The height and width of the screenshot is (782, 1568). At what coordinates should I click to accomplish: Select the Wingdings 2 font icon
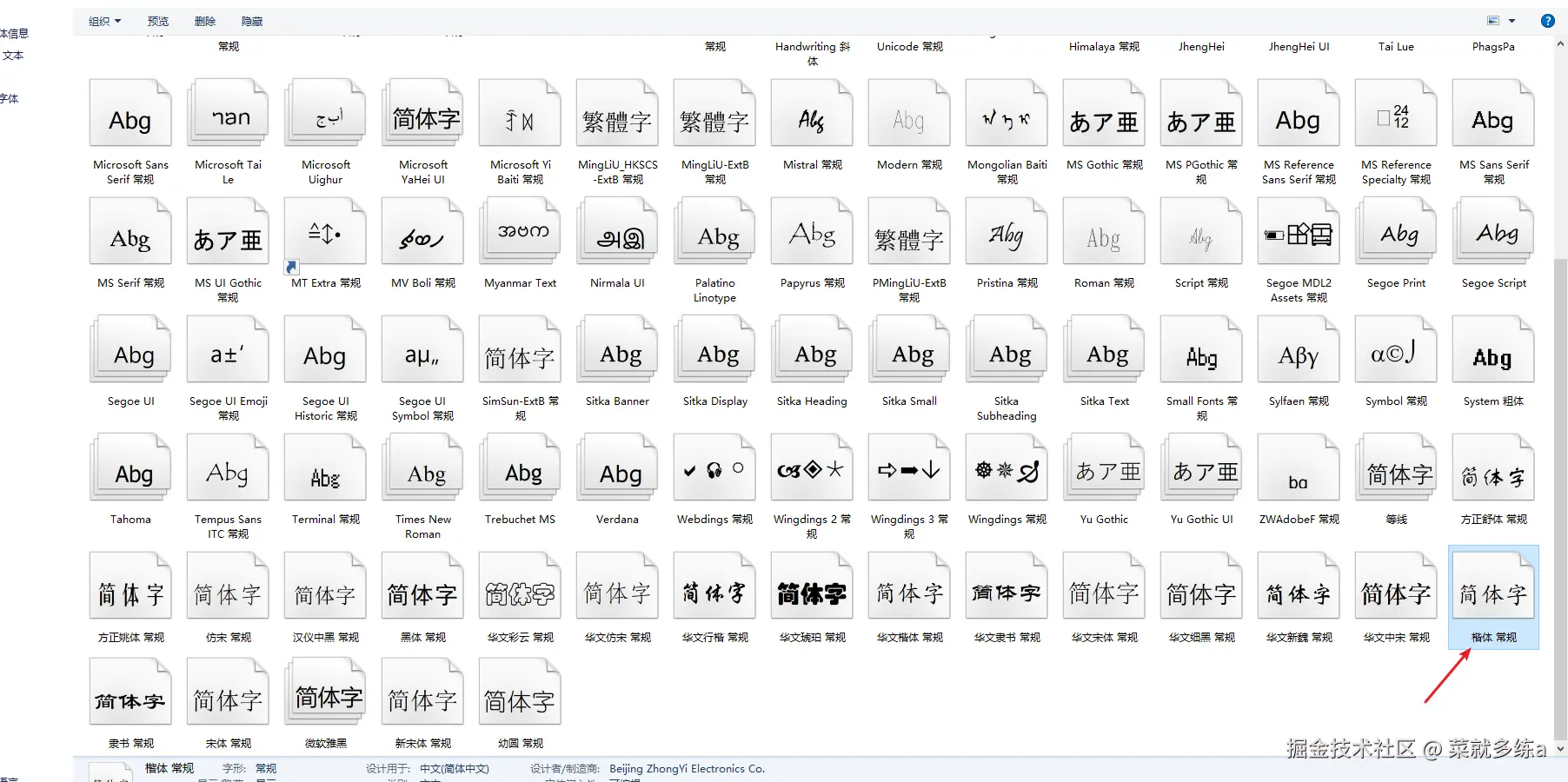pos(812,467)
